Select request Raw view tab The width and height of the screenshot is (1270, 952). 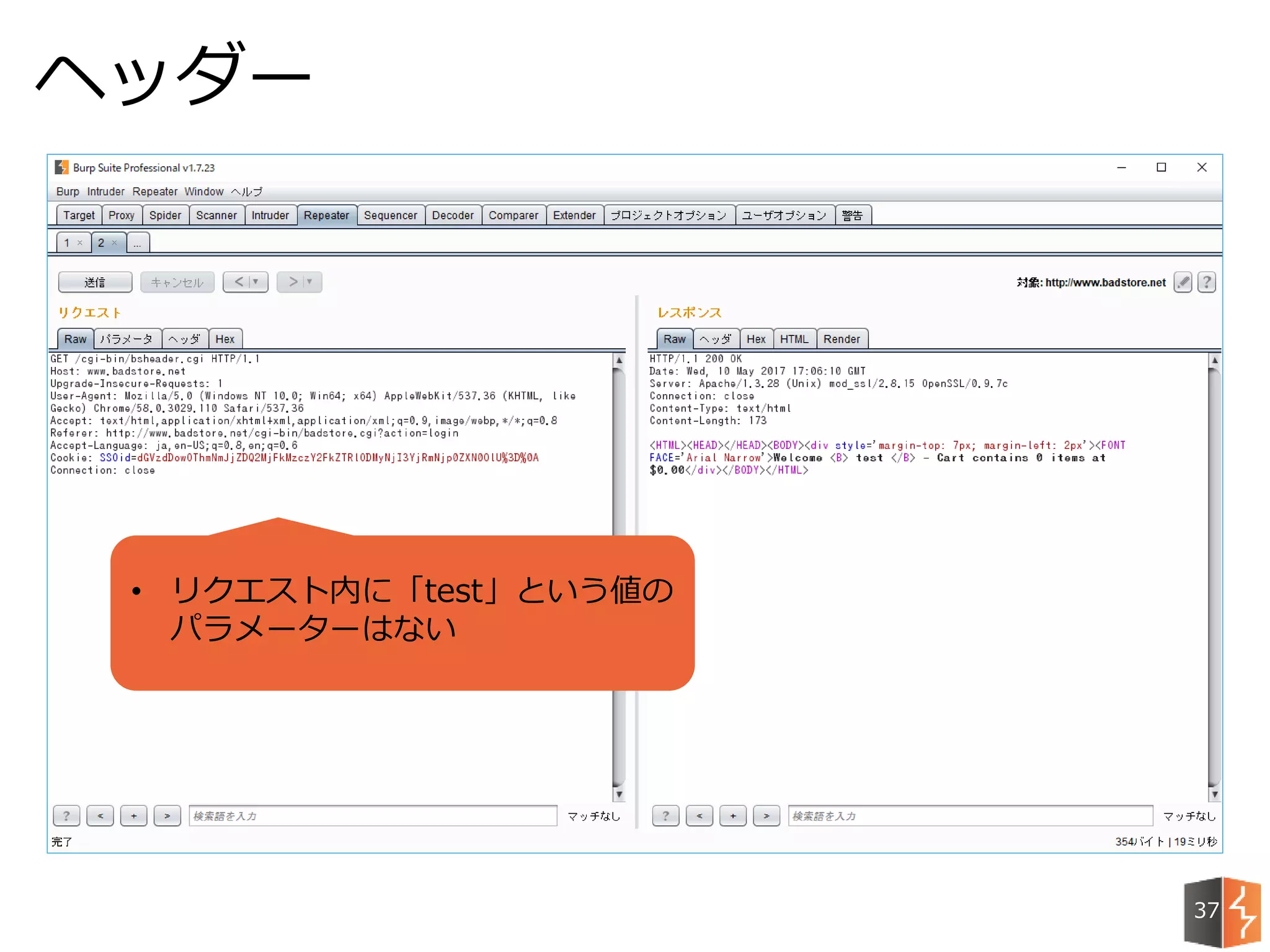(x=76, y=339)
